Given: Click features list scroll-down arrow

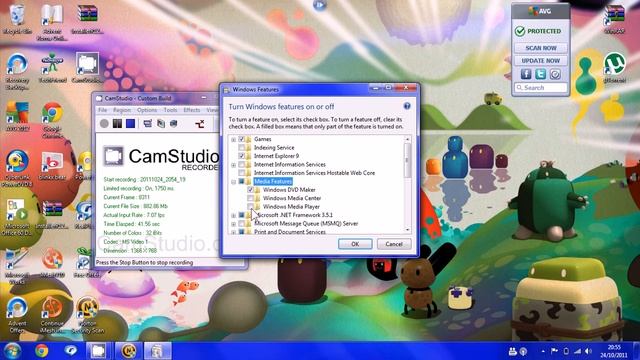Looking at the screenshot, I should (x=407, y=230).
